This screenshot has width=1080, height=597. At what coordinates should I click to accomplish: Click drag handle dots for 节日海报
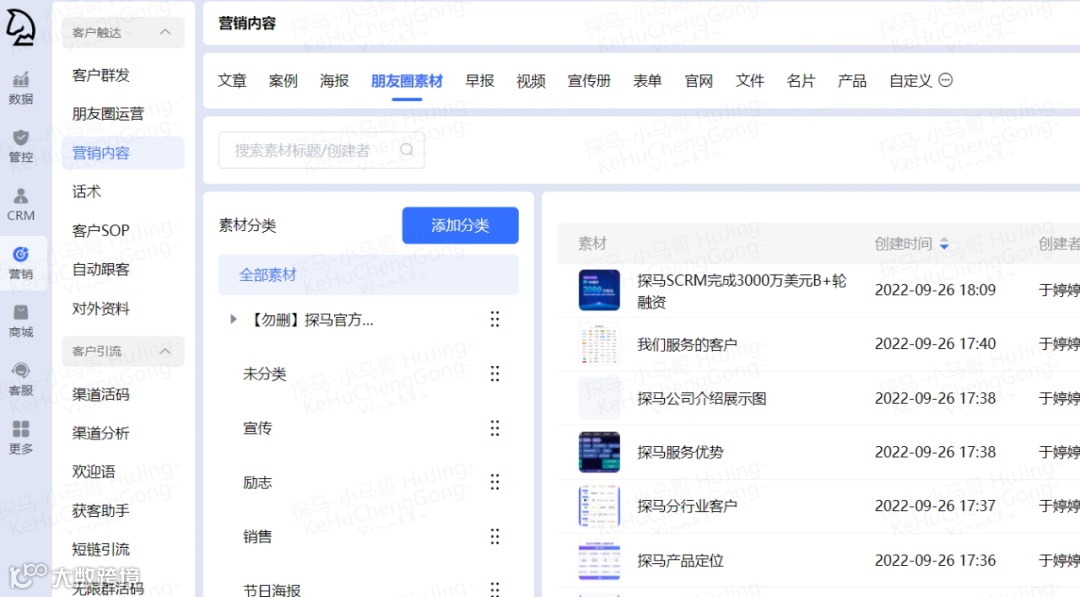tap(495, 589)
